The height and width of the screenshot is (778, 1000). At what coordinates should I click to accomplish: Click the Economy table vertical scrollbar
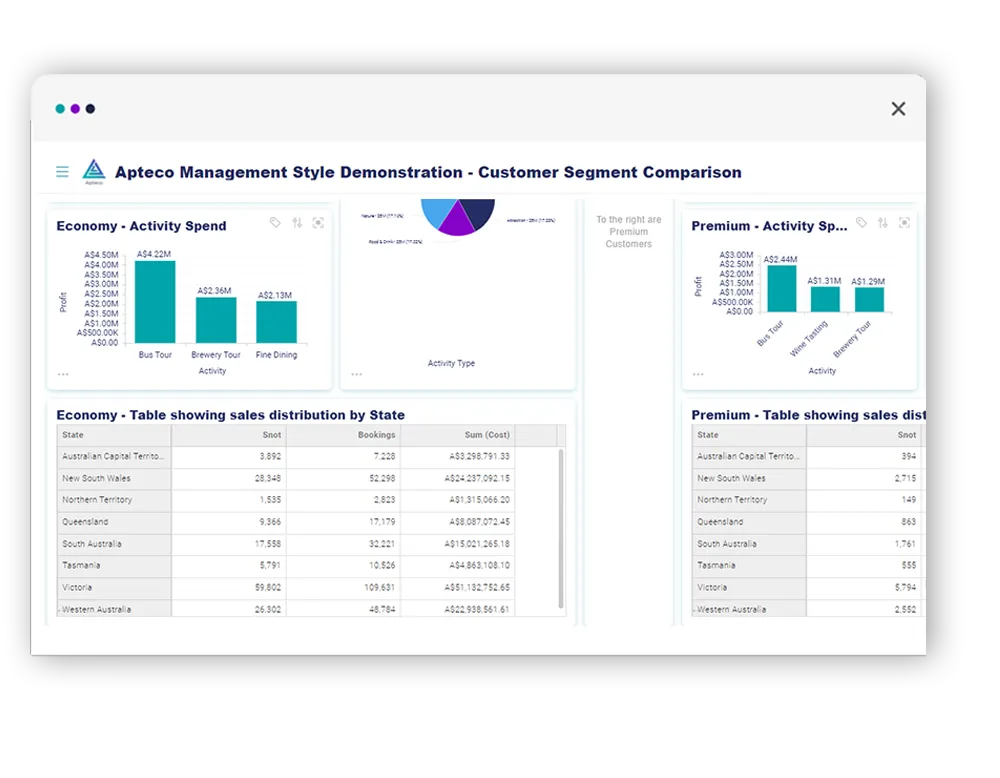(x=561, y=528)
